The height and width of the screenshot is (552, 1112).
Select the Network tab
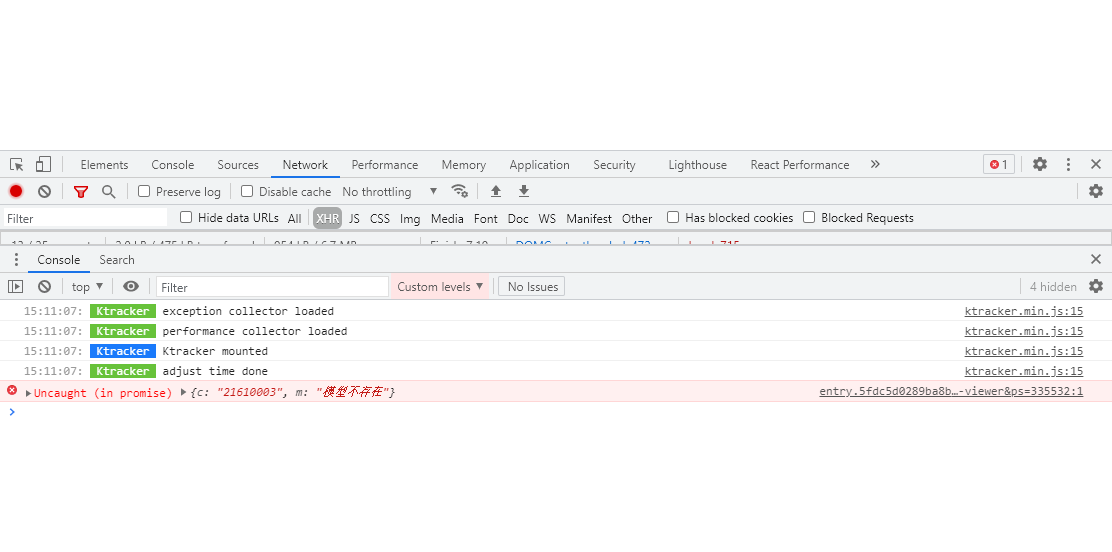point(305,165)
